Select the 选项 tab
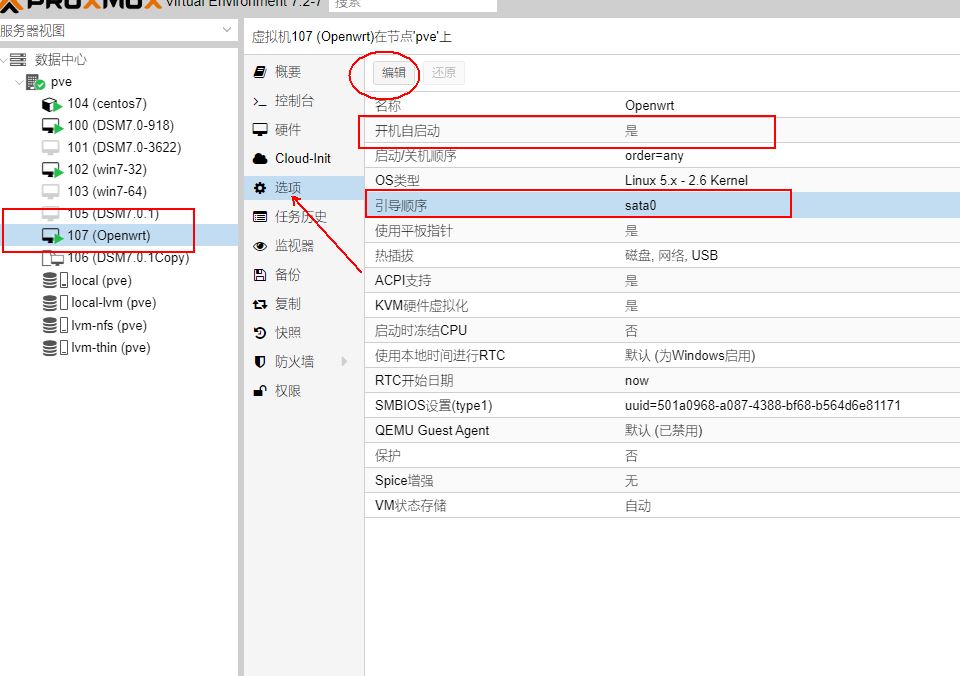This screenshot has width=960, height=676. (x=304, y=187)
